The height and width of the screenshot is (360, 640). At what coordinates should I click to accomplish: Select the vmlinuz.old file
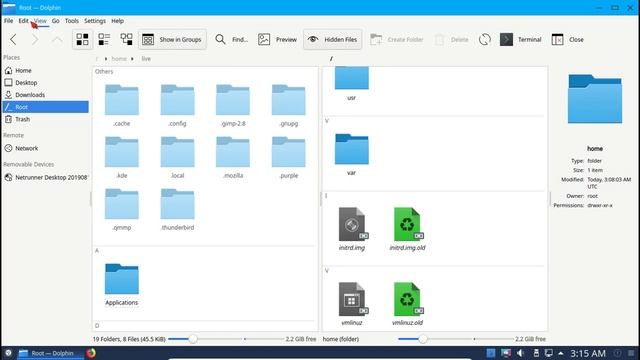[x=407, y=304]
